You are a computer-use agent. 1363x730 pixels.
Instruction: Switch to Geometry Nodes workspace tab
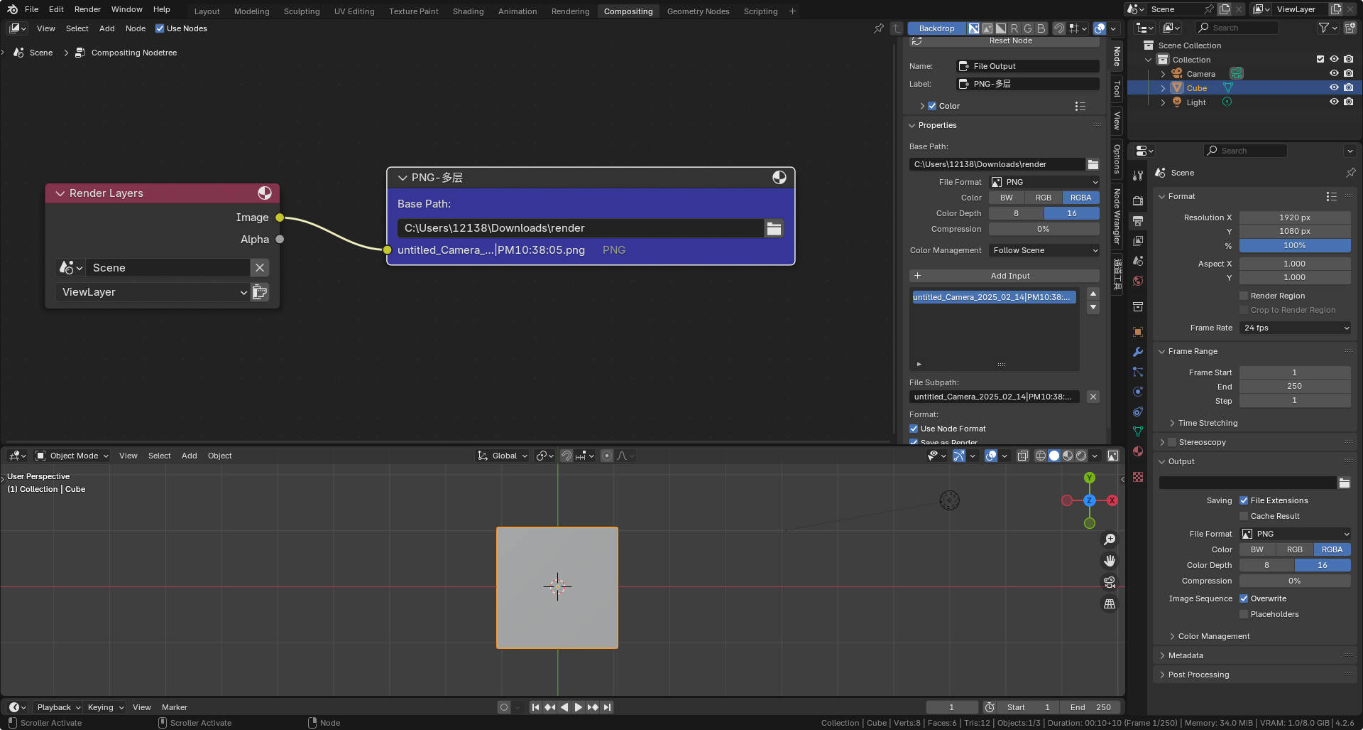click(x=699, y=11)
